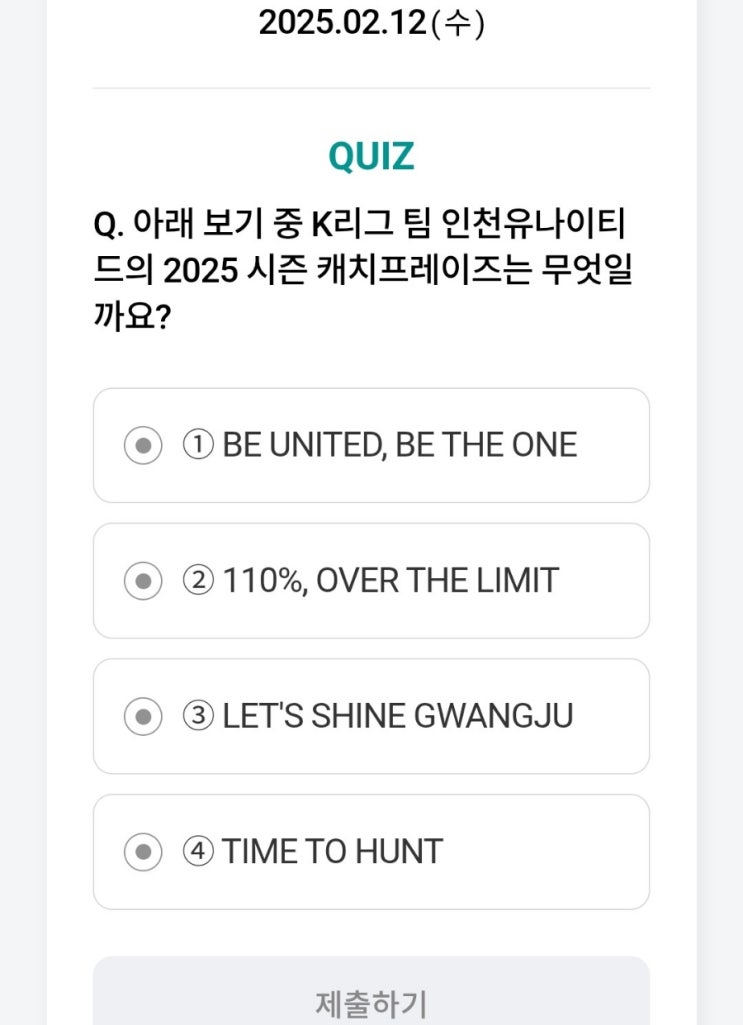This screenshot has width=743, height=1025.
Task: Click blank area right of GWANGJU option card
Action: pos(610,716)
